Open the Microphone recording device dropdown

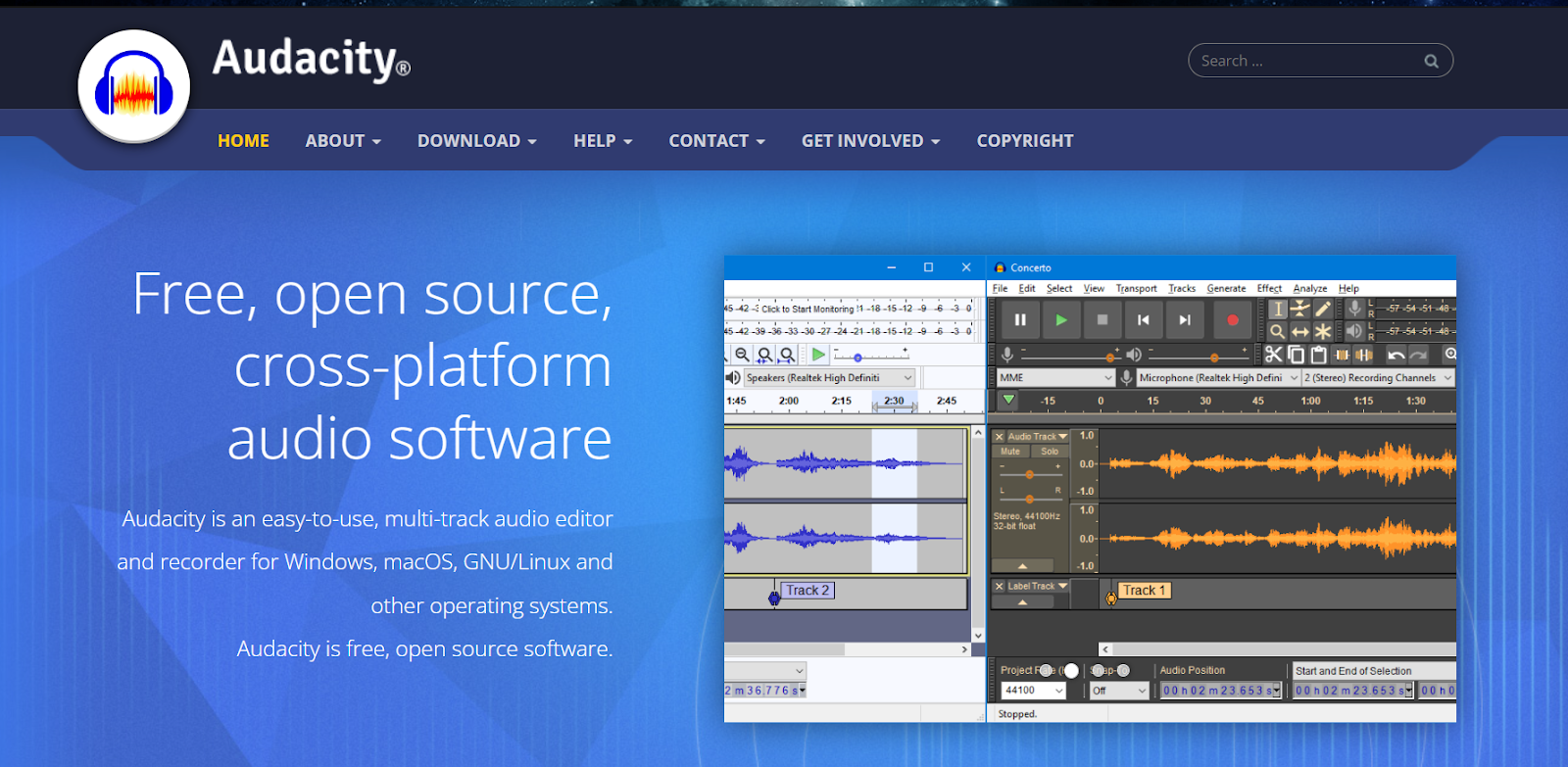click(1218, 377)
